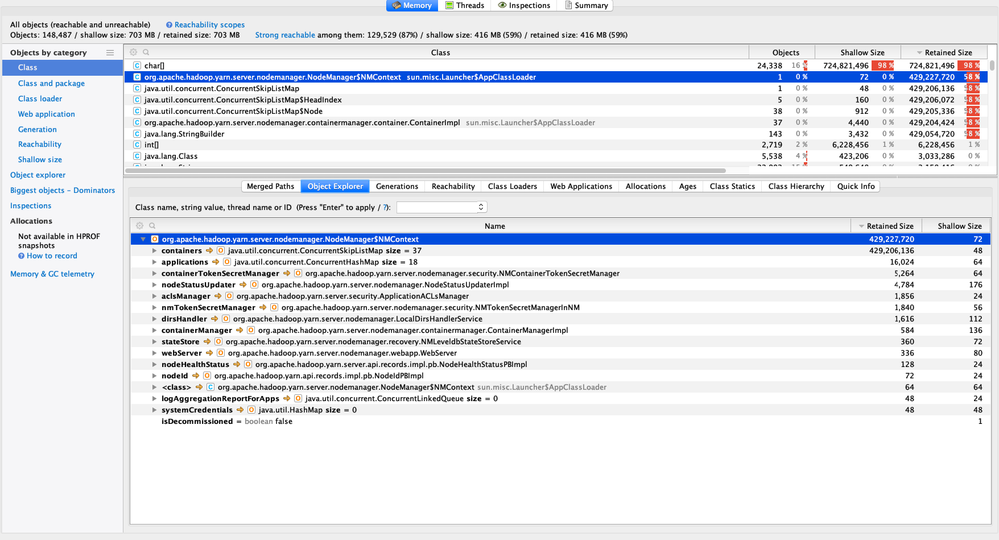Select Web application in sidebar
999x540 pixels.
click(x=46, y=114)
